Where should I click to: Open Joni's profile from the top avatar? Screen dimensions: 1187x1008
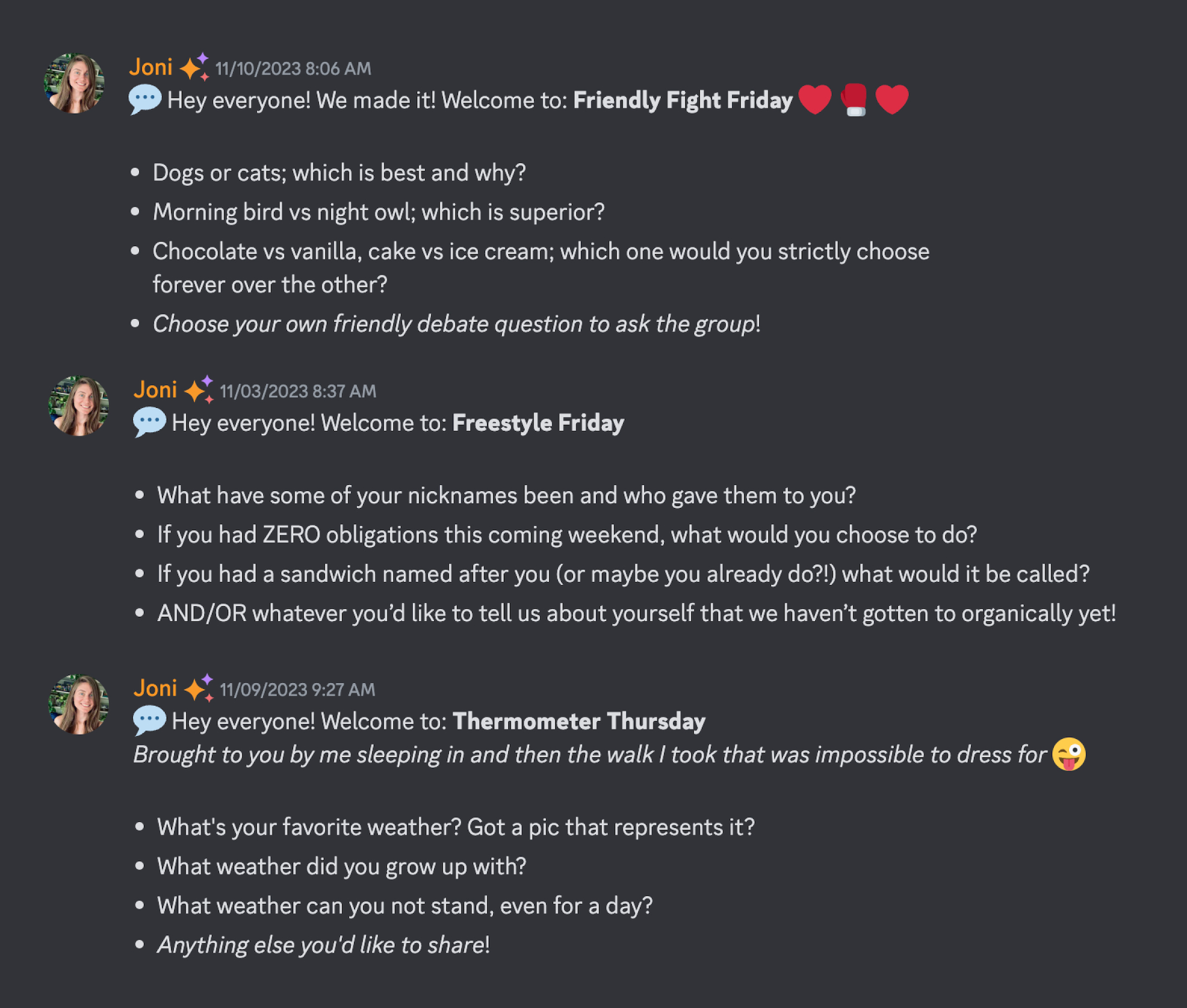76,83
